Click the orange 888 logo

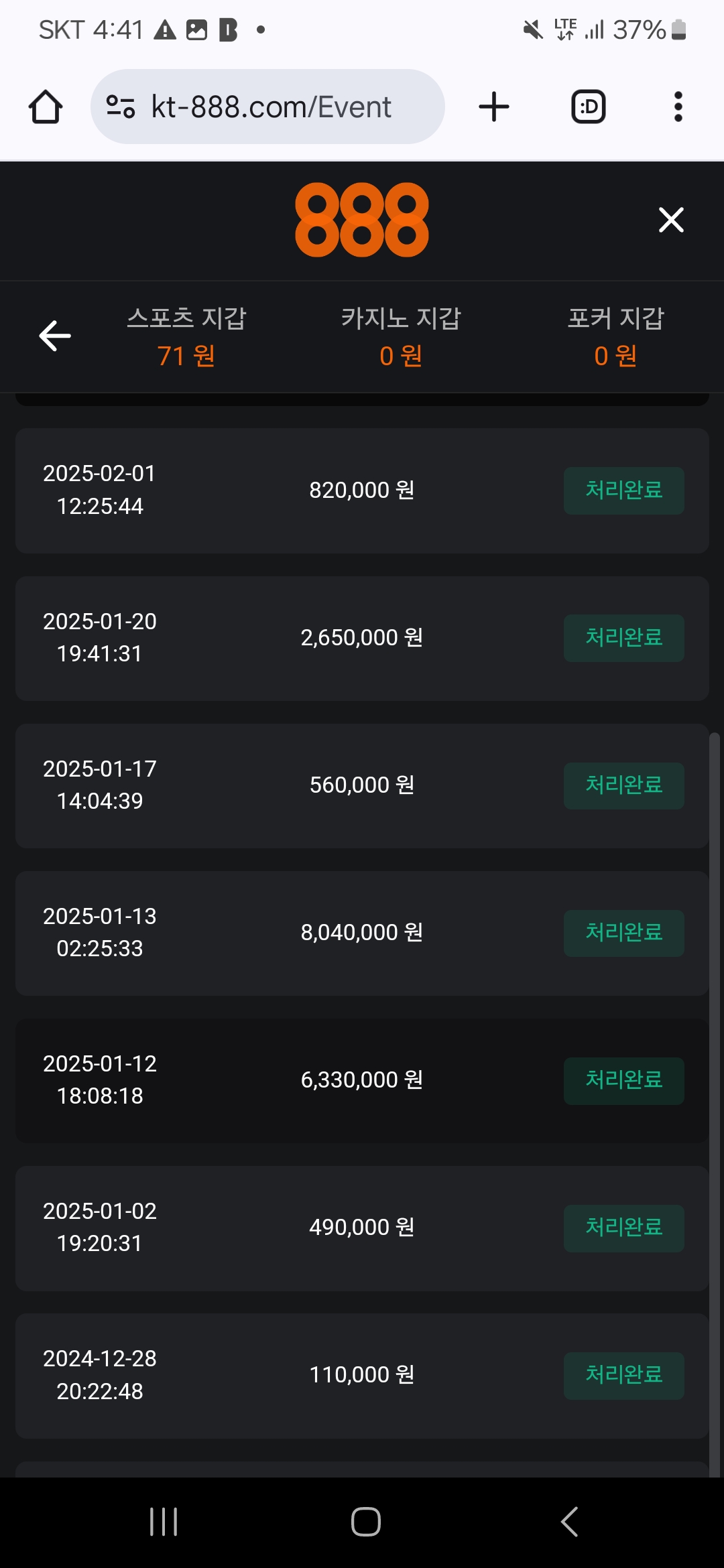[x=362, y=220]
